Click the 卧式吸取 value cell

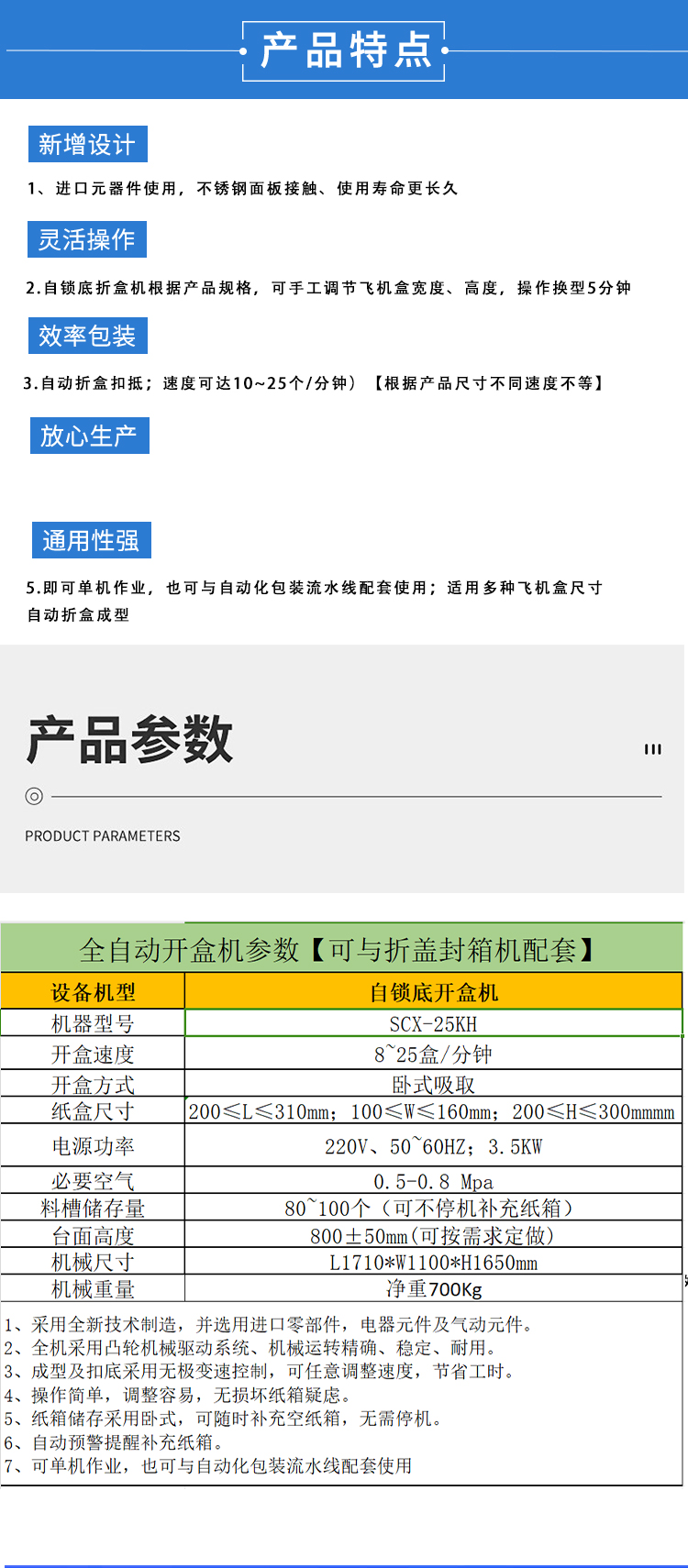pyautogui.click(x=434, y=1085)
